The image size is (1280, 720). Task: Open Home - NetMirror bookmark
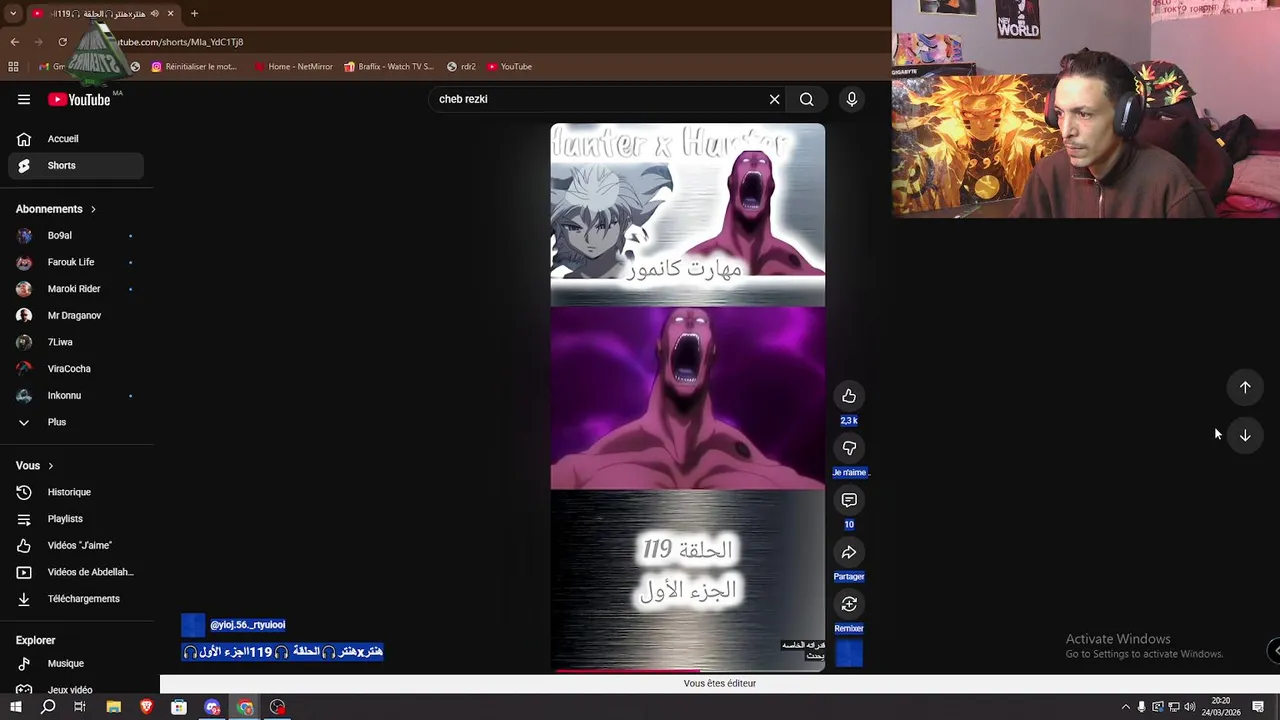[x=293, y=67]
